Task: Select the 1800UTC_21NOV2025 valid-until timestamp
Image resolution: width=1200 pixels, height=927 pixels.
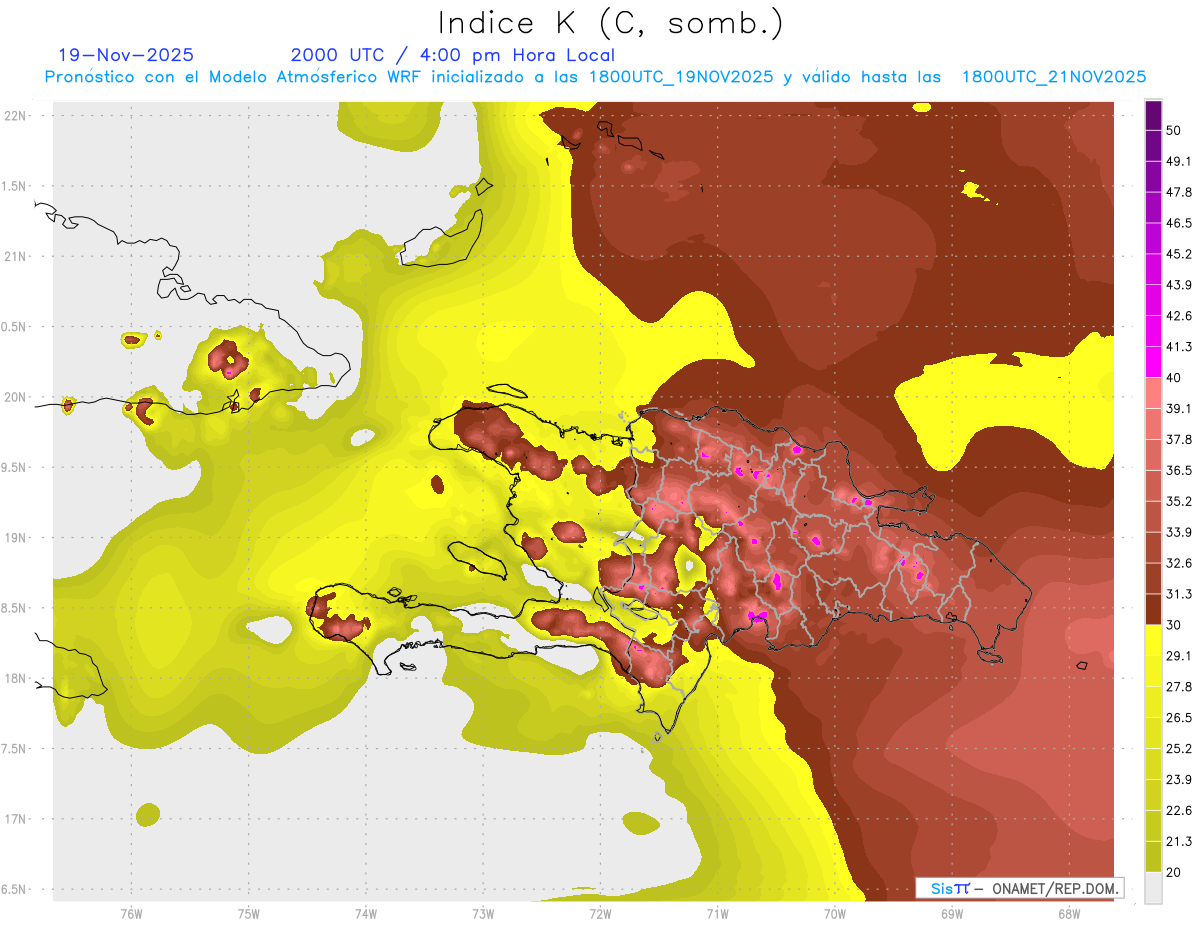Action: (x=1053, y=77)
